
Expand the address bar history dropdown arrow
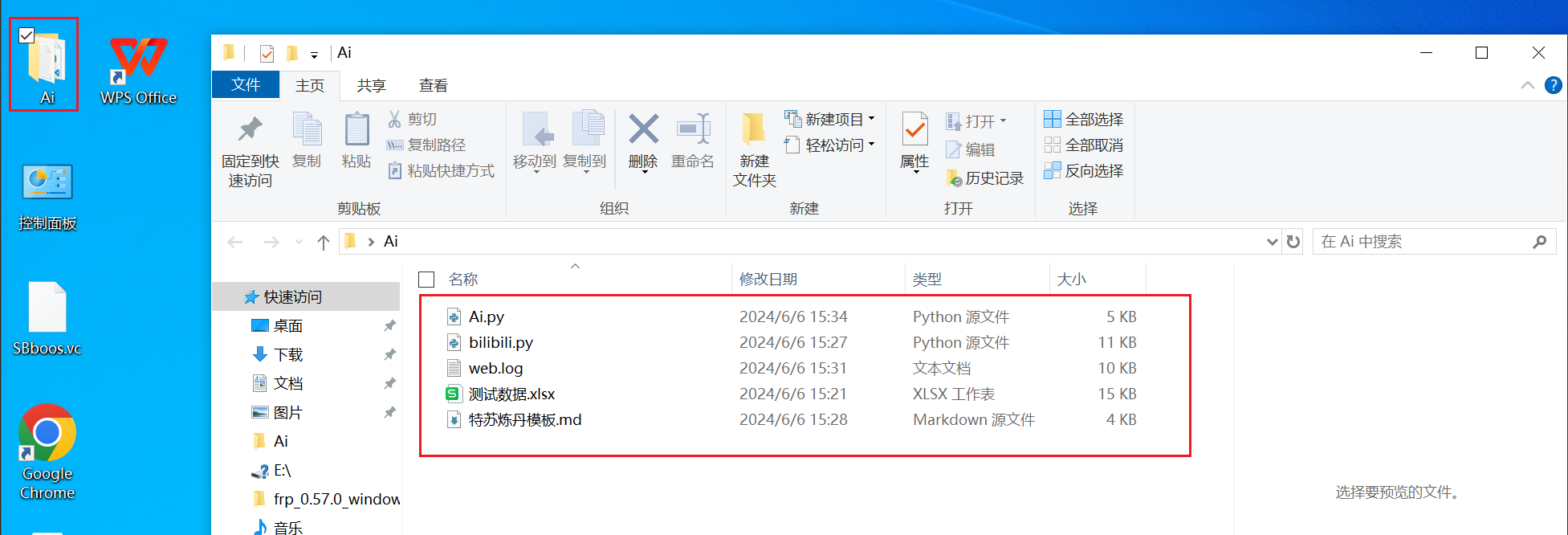click(1272, 242)
